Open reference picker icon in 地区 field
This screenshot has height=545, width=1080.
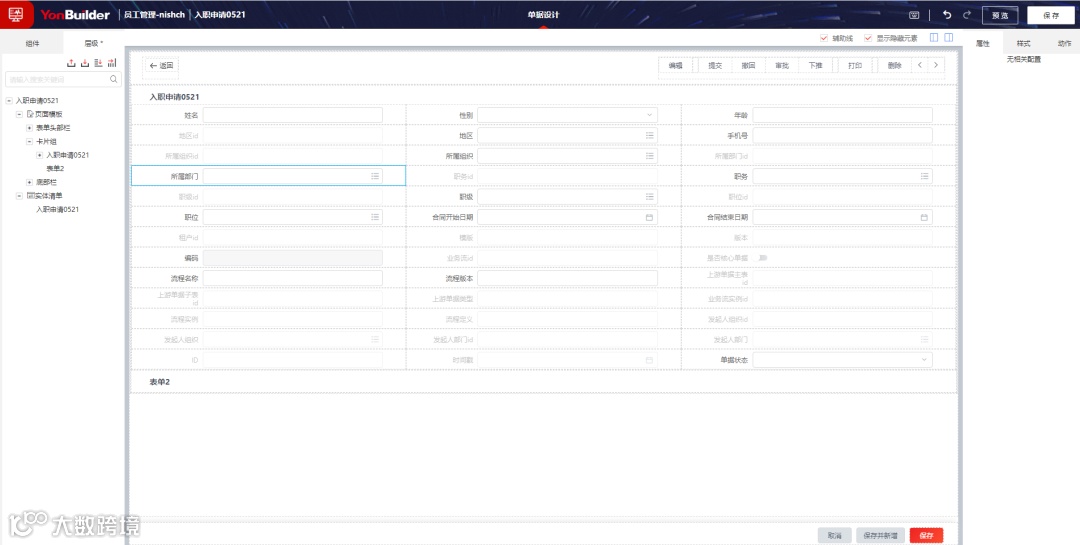(x=650, y=136)
